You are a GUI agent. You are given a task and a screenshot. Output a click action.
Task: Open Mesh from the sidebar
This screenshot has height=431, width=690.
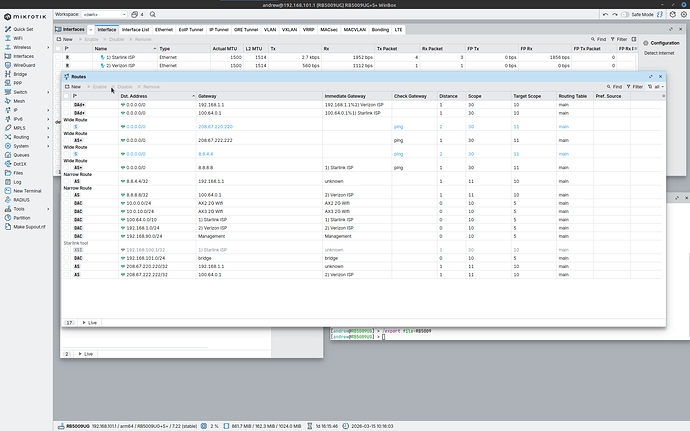19,101
